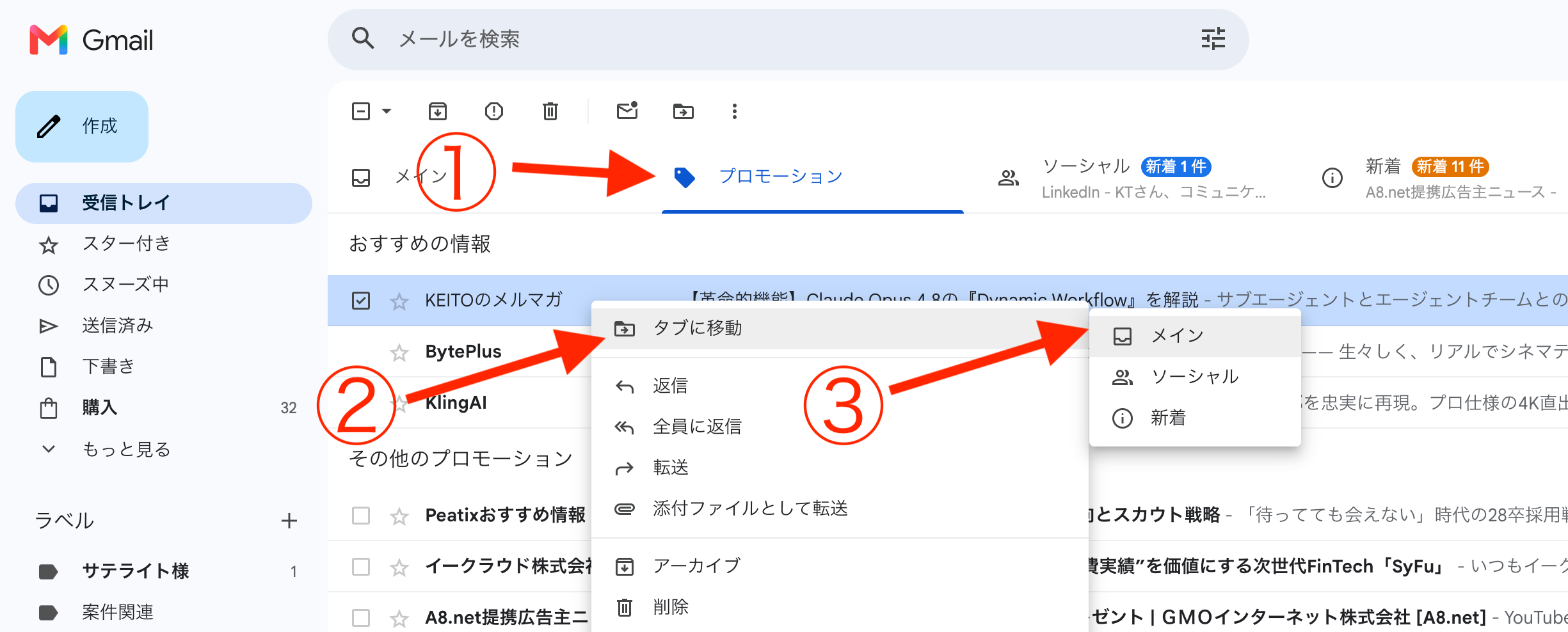Star the BytePlus email
Image resolution: width=1568 pixels, height=632 pixels.
399,352
